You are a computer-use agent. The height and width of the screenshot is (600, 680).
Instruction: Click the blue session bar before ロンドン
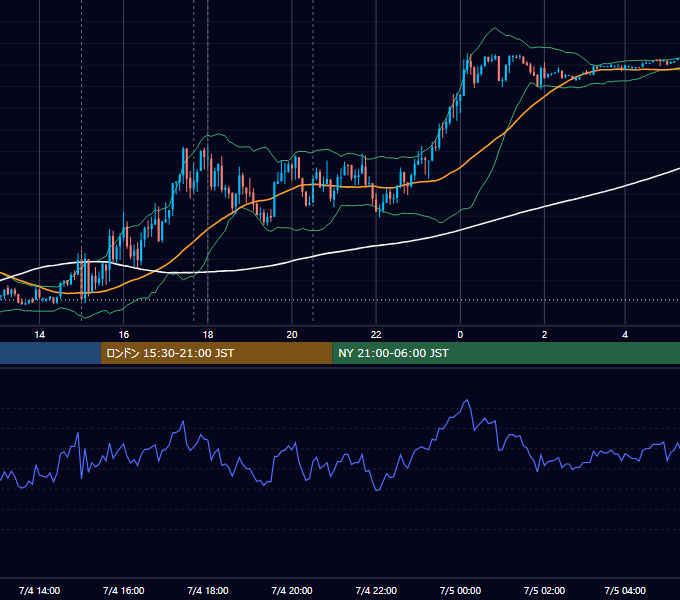50,353
